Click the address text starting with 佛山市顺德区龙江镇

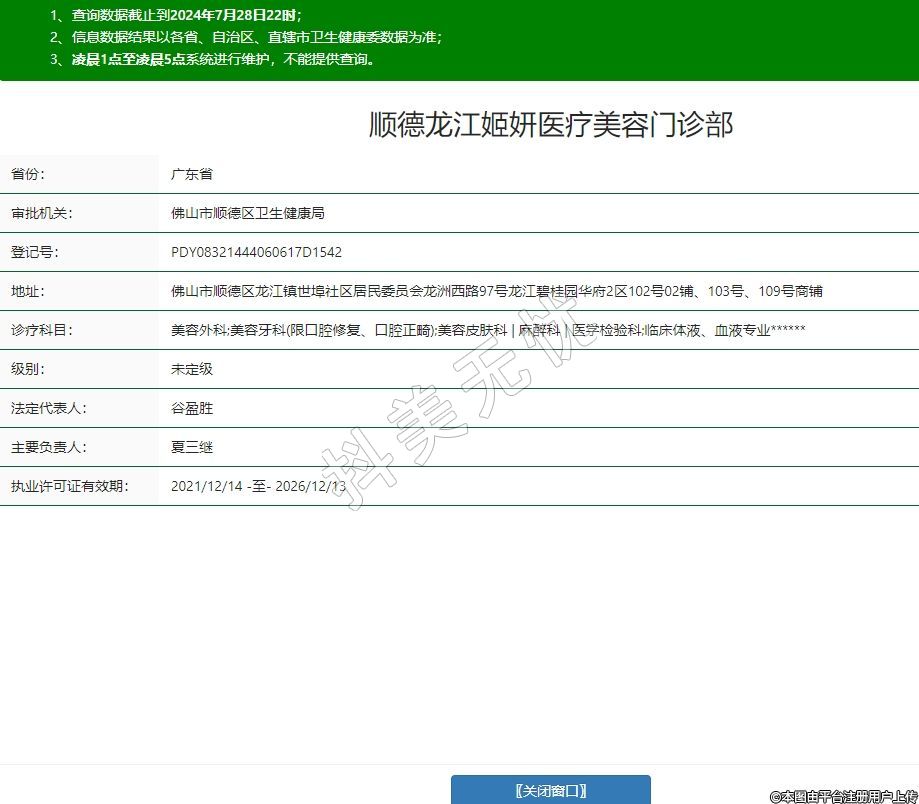[x=496, y=291]
